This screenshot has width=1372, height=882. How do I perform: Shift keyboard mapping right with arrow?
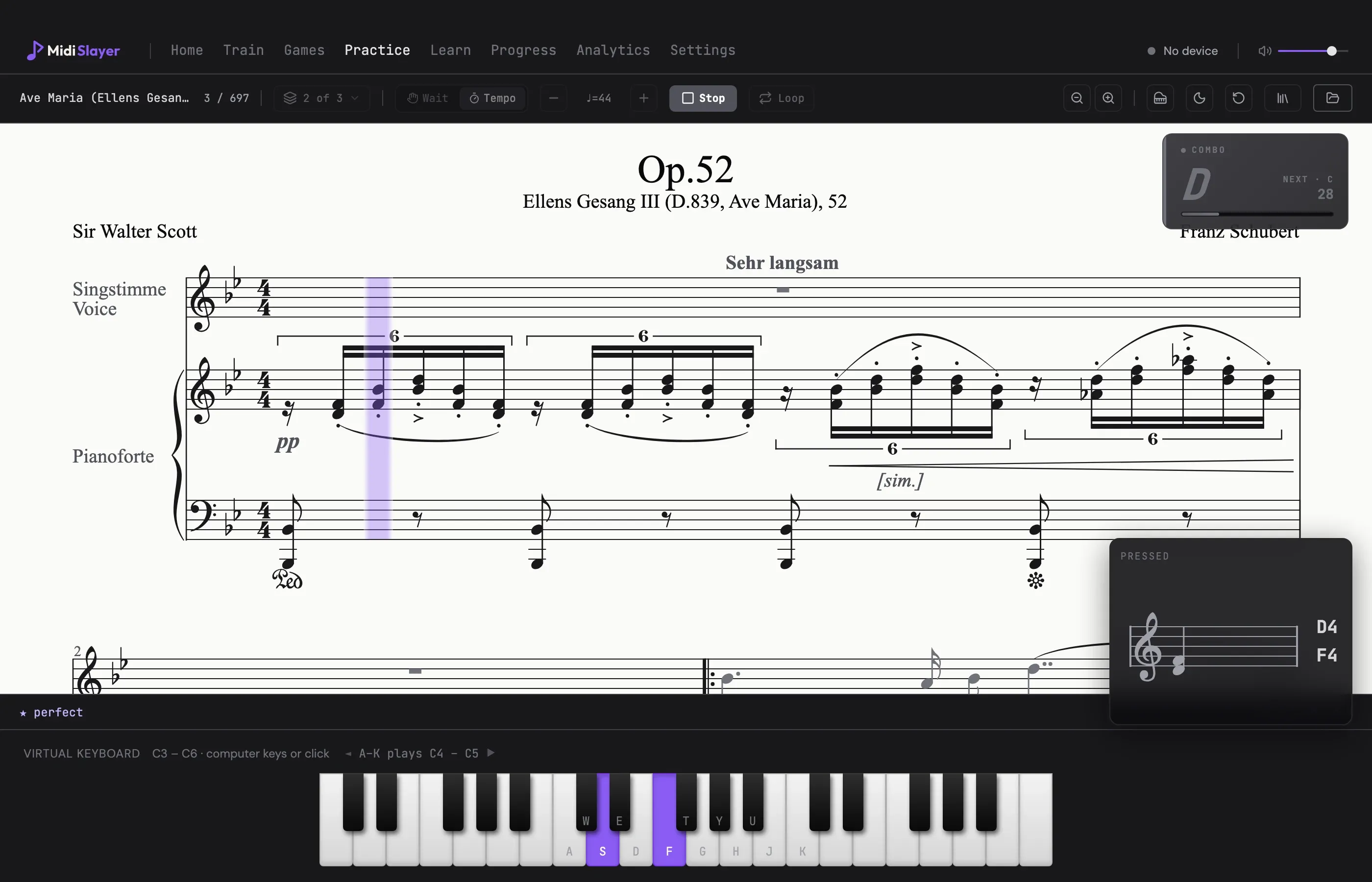pyautogui.click(x=491, y=753)
